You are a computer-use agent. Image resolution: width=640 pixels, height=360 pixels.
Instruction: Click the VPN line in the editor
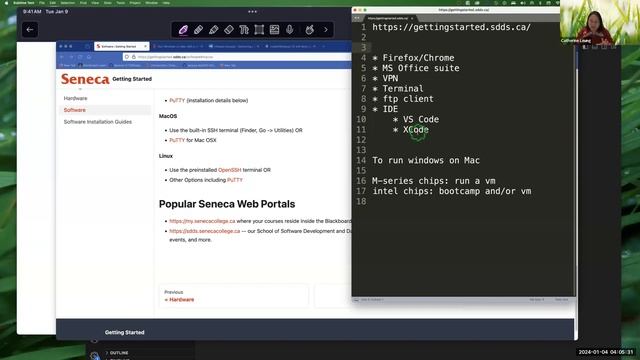click(x=385, y=78)
